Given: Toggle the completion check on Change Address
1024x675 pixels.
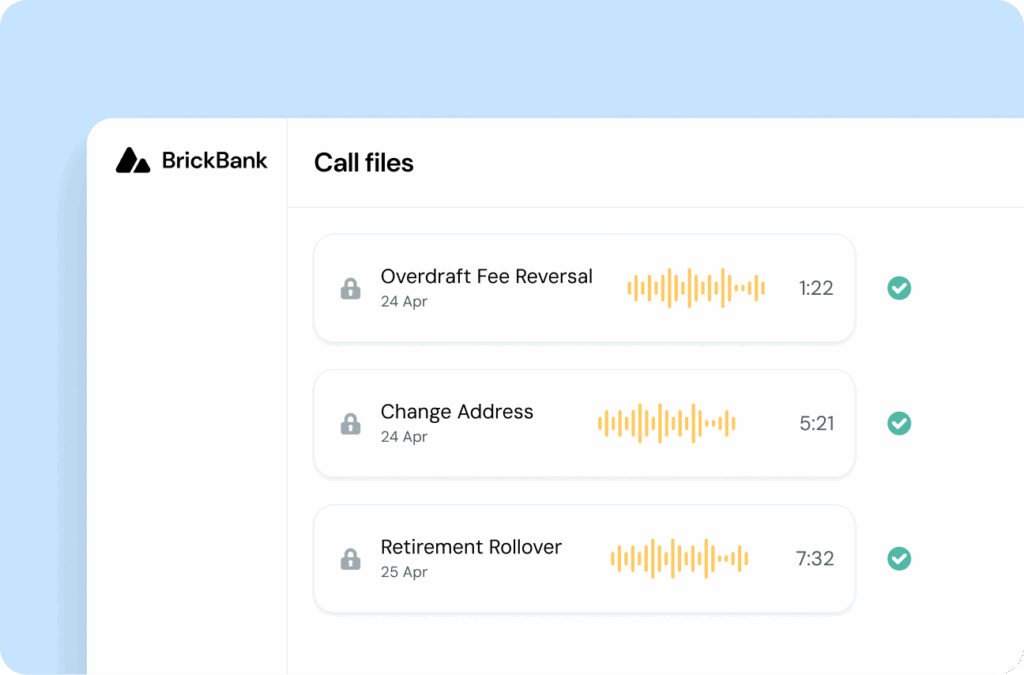Looking at the screenshot, I should pos(898,423).
